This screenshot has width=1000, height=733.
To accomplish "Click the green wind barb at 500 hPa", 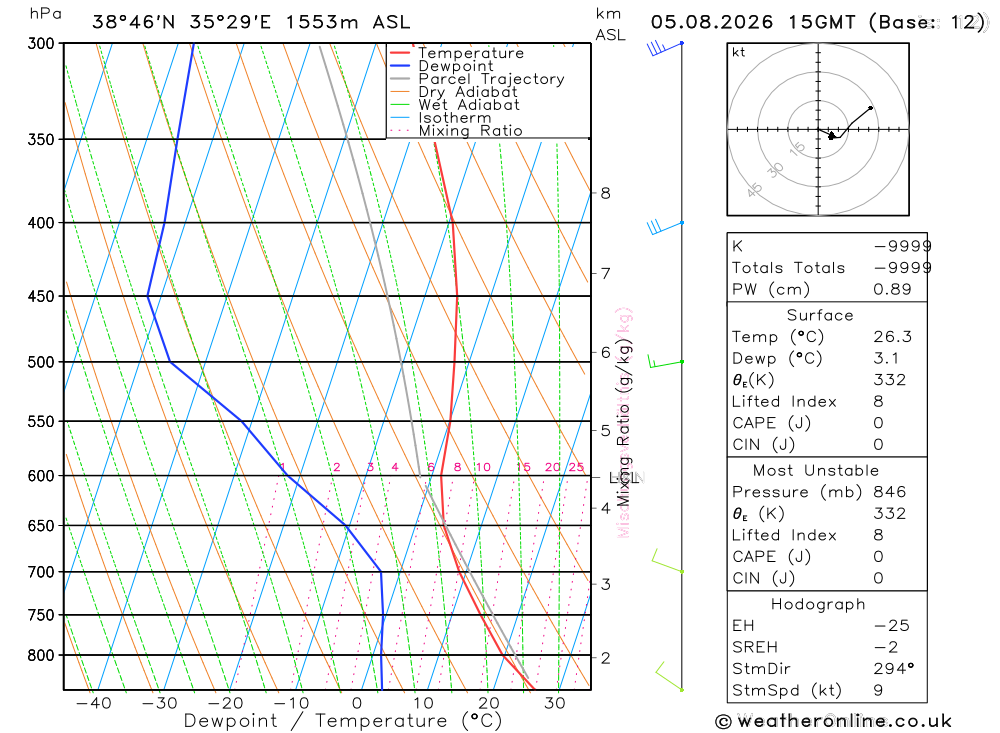I will pos(666,362).
